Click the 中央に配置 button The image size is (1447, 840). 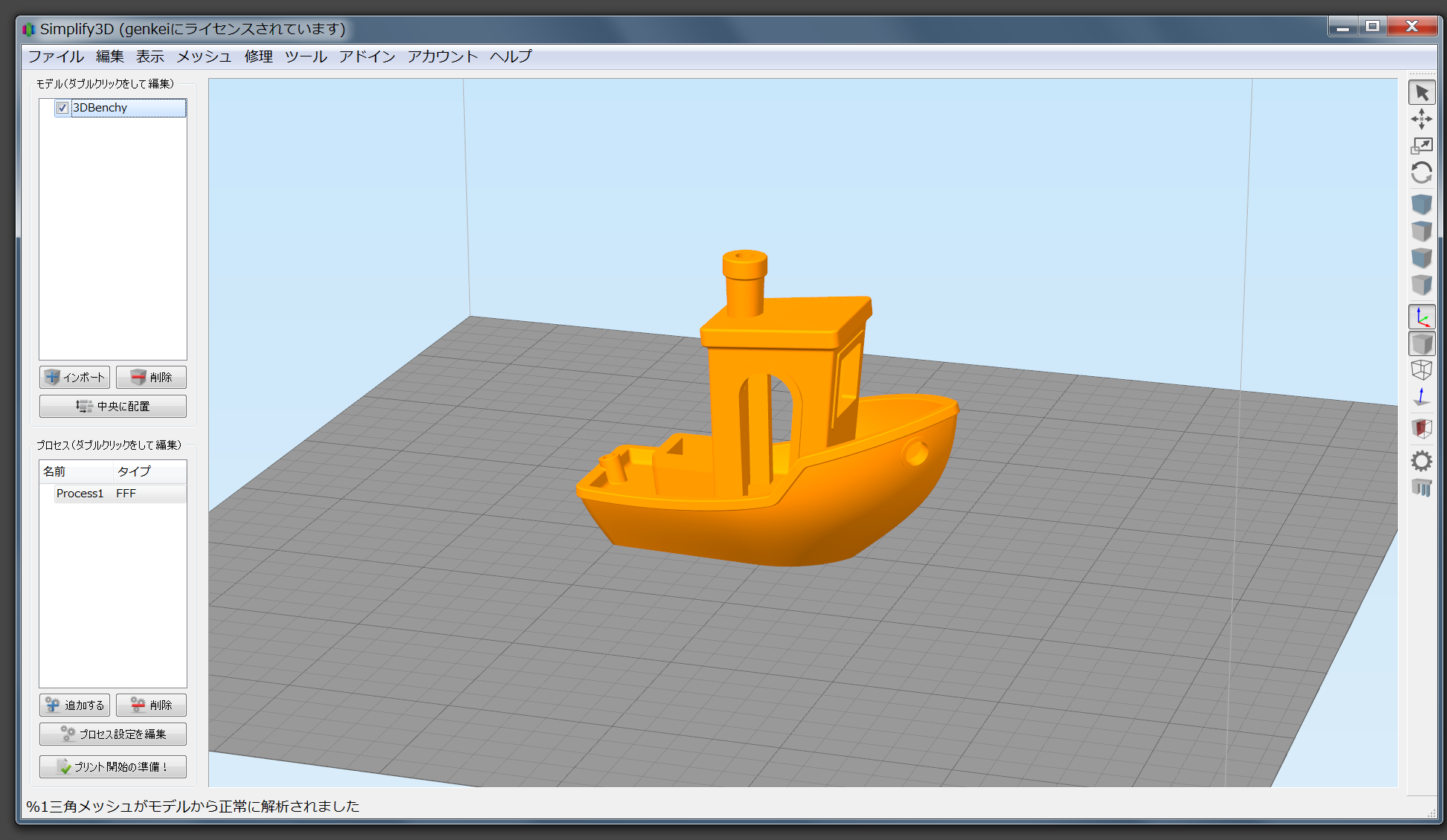[113, 407]
